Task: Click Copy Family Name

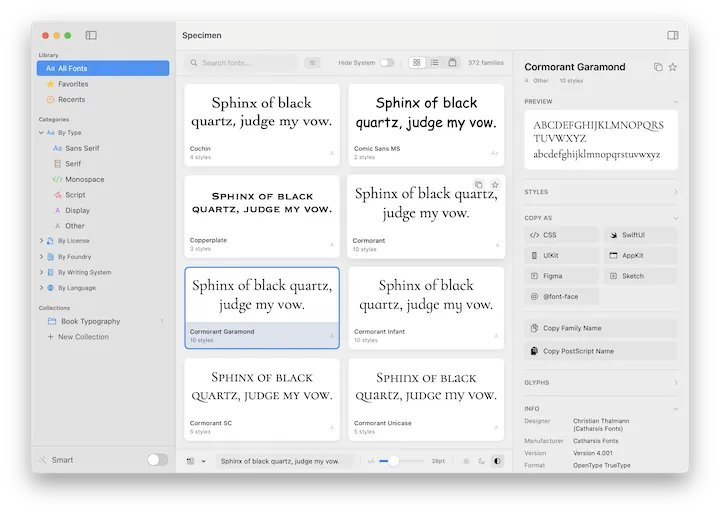Action: pos(601,328)
